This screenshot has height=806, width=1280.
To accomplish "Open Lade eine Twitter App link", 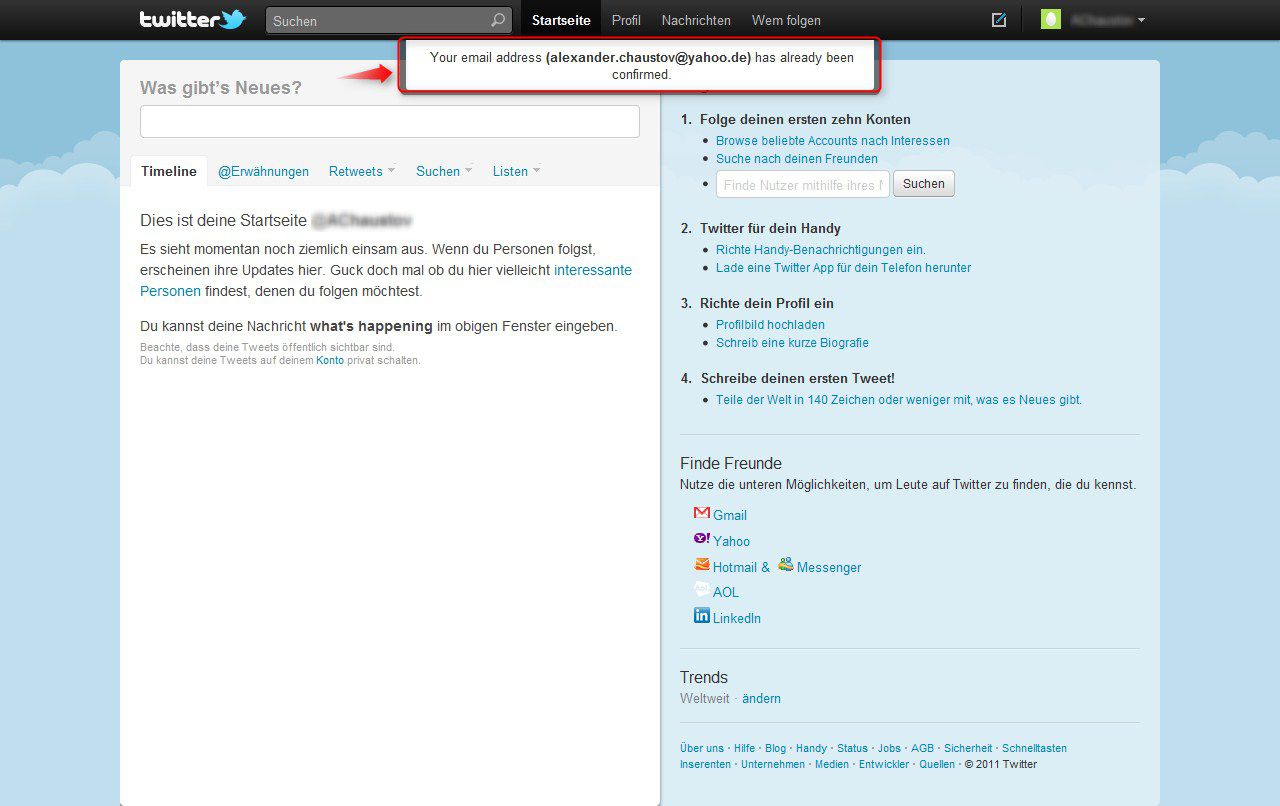I will tap(843, 268).
